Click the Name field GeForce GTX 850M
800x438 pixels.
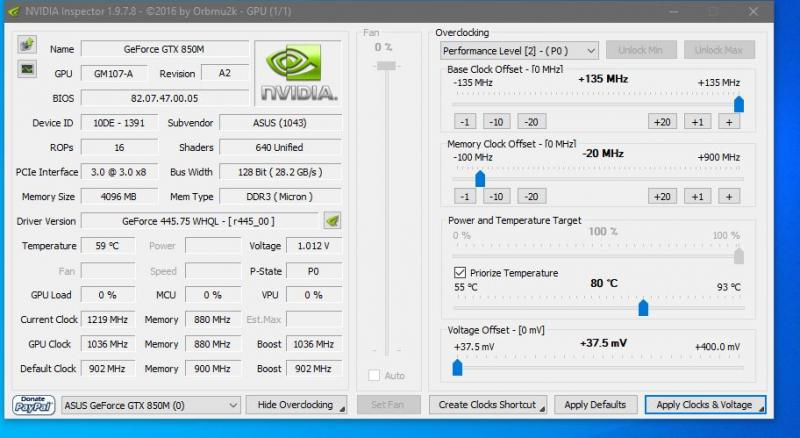click(164, 49)
